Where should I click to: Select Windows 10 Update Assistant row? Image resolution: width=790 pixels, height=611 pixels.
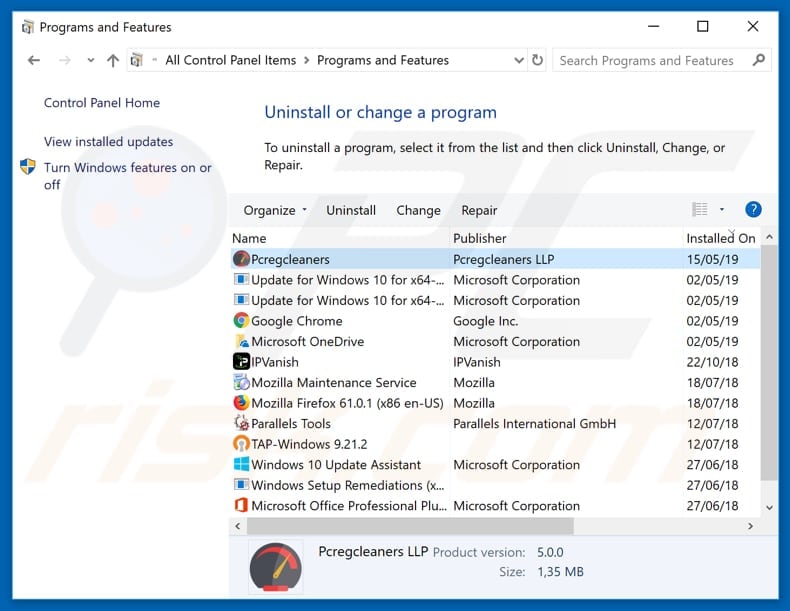495,464
